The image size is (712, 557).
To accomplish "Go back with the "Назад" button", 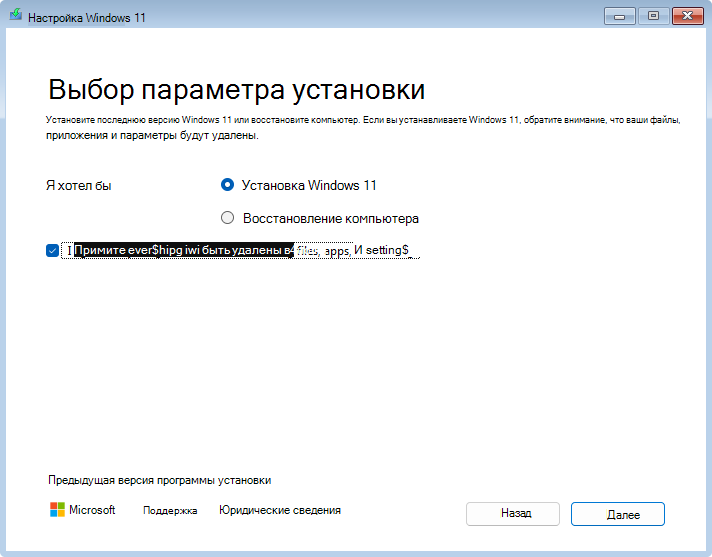I will 513,514.
